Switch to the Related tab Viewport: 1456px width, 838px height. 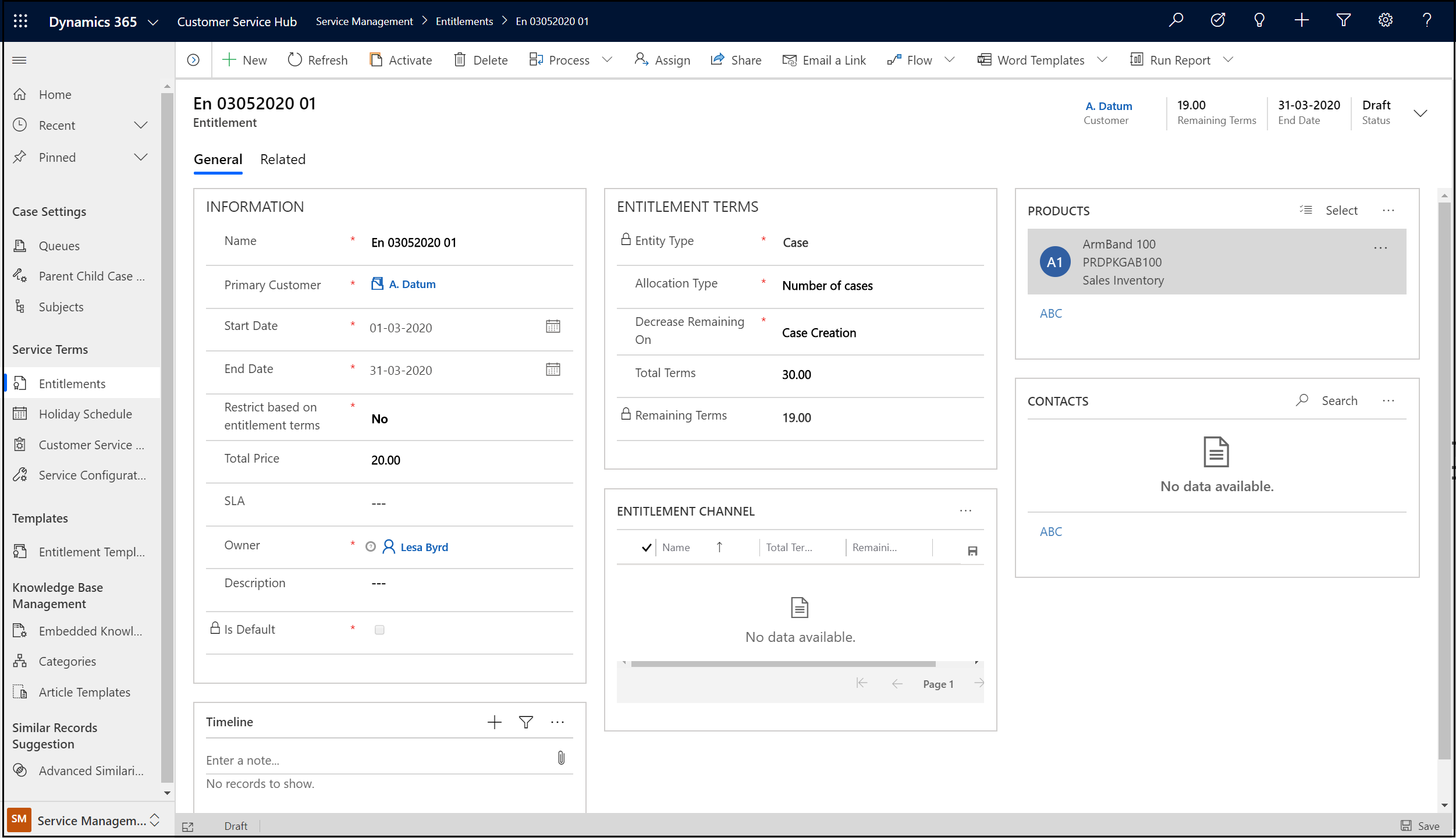pos(283,159)
